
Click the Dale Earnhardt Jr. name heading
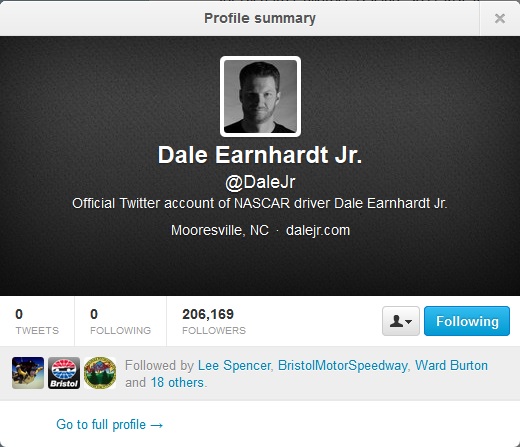pyautogui.click(x=260, y=155)
